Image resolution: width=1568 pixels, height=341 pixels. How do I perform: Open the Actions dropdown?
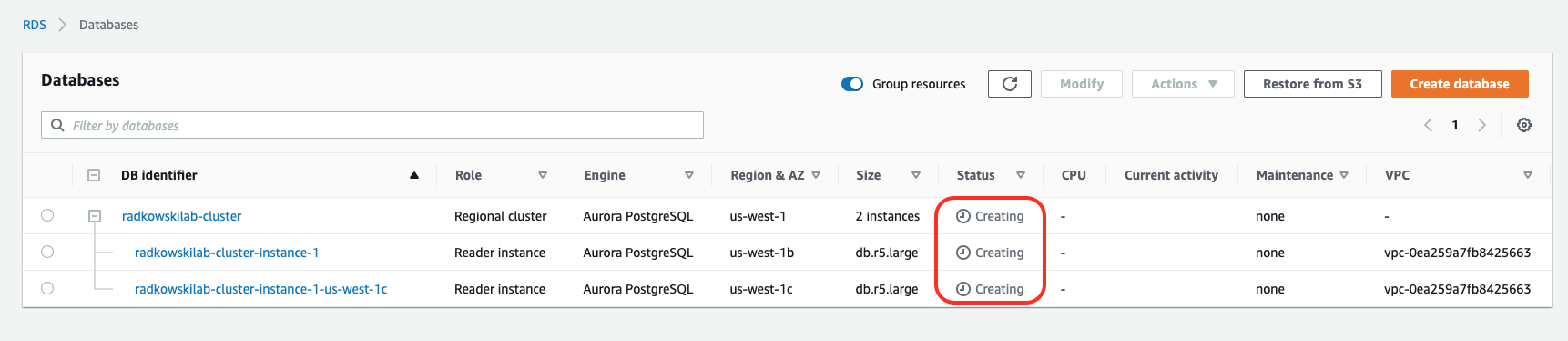tap(1183, 84)
